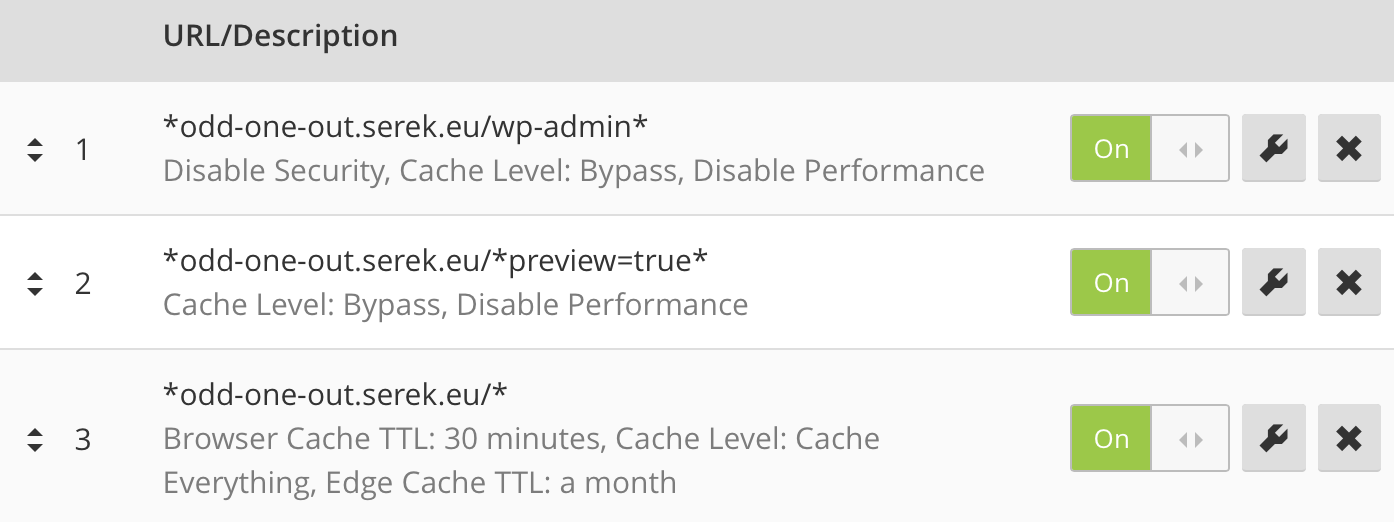This screenshot has height=522, width=1394.
Task: Edit the wp-admin page rule with wrench
Action: 1273,149
